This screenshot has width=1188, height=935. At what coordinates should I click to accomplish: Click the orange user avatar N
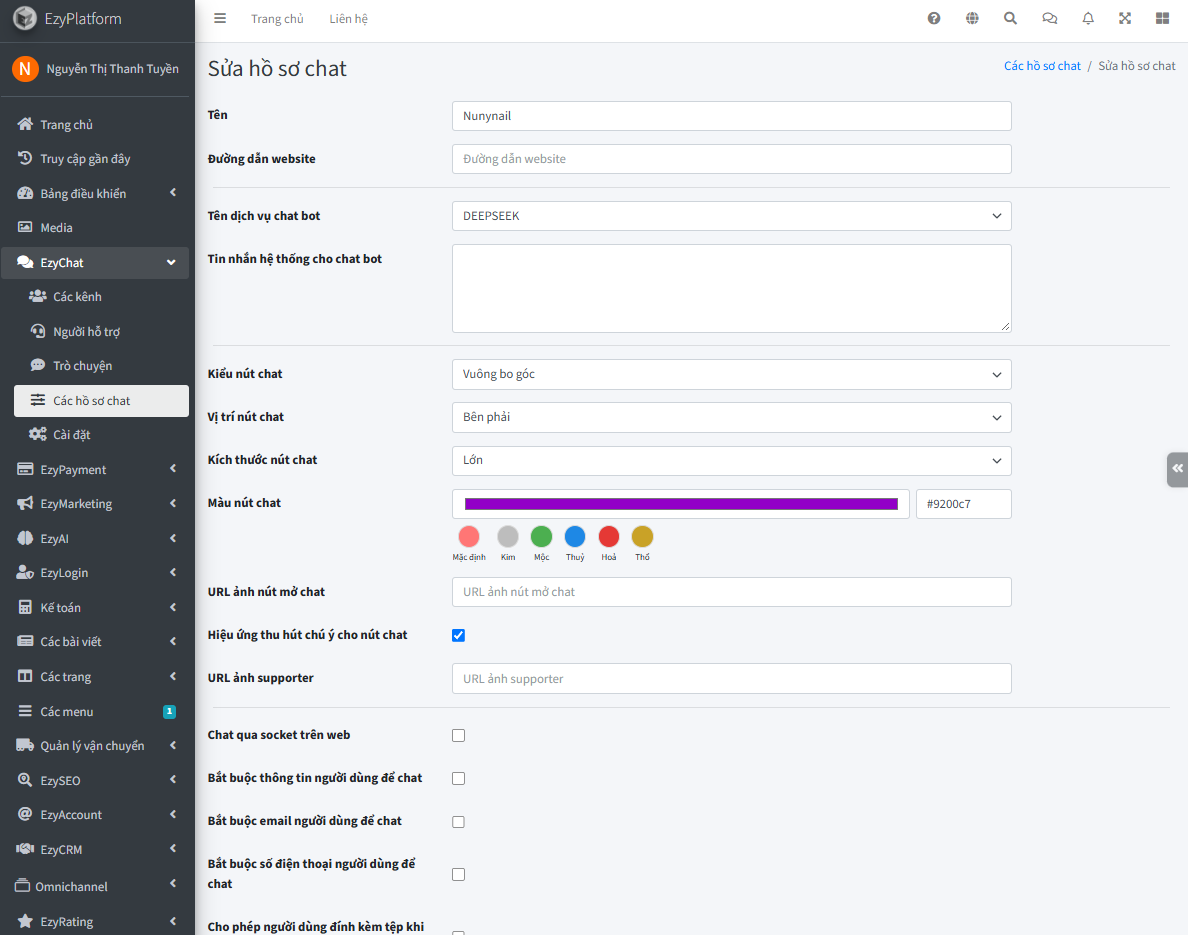(25, 69)
